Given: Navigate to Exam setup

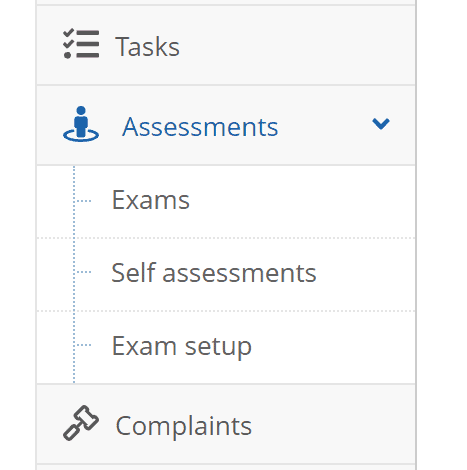Looking at the screenshot, I should (182, 347).
